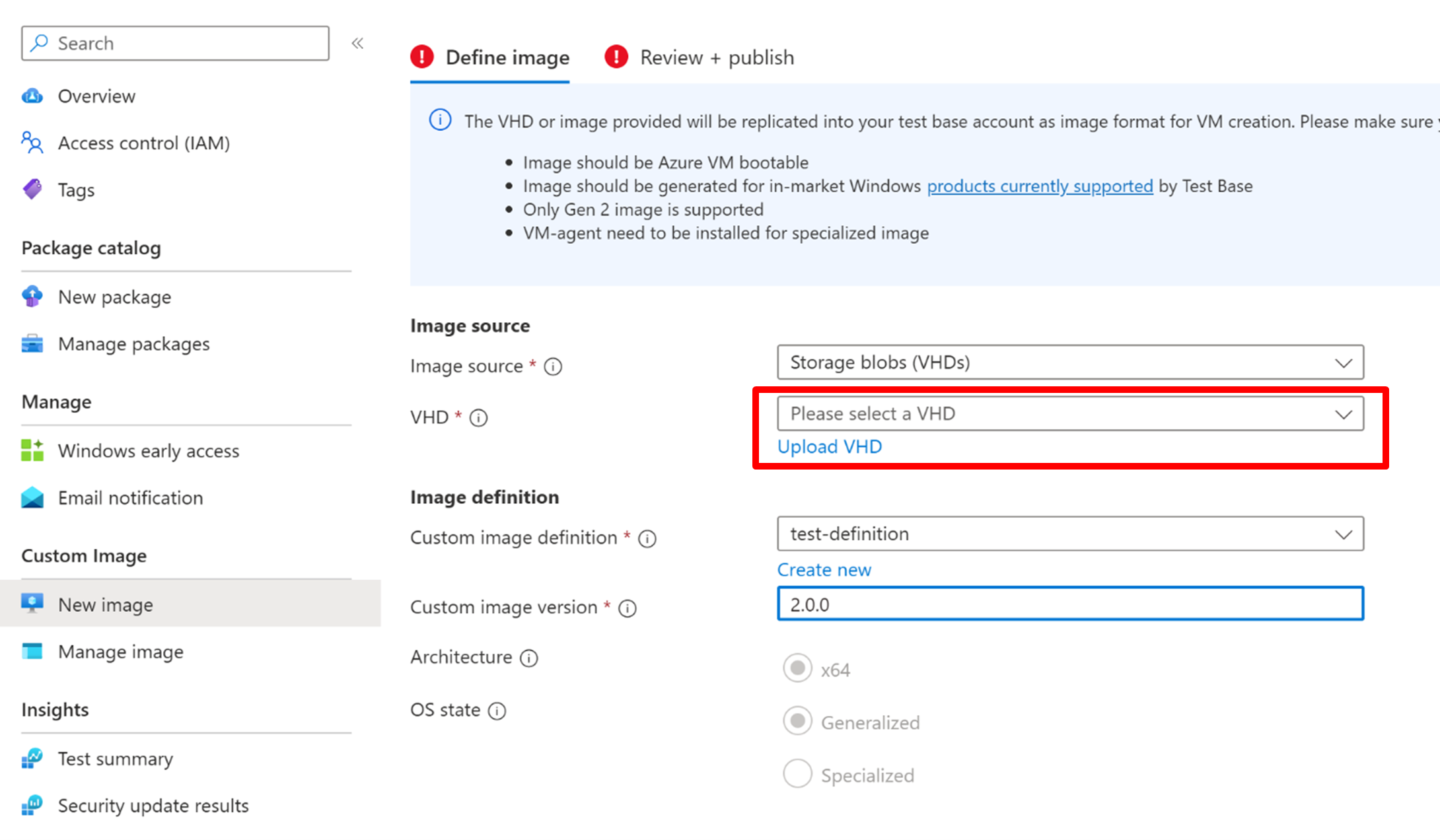Click info icon beside VHD label
This screenshot has width=1440, height=840.
click(x=478, y=418)
